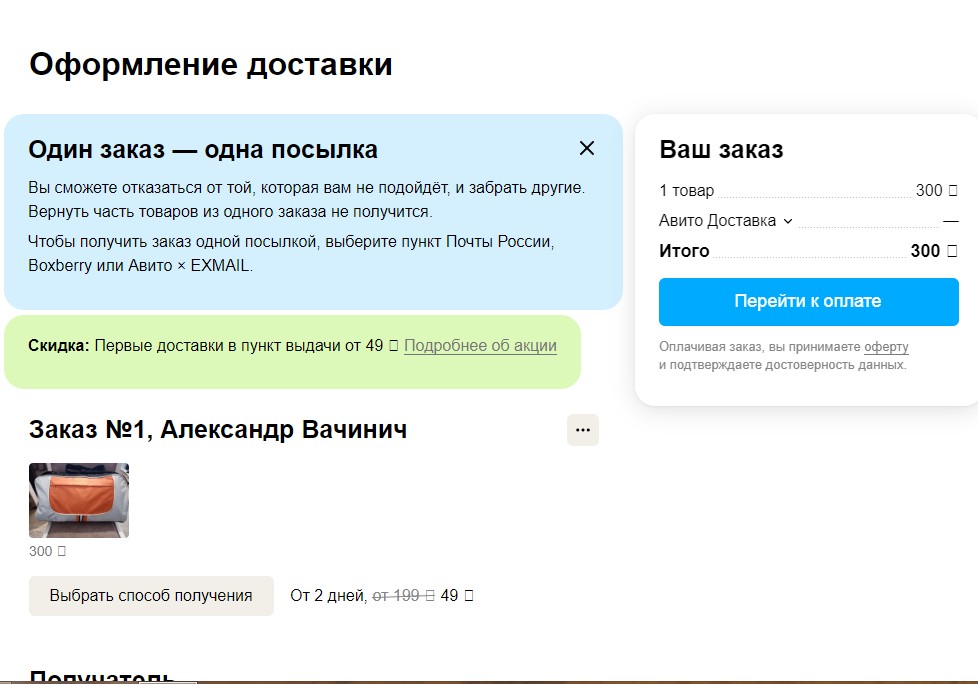Viewport: 978px width, 684px height.
Task: Open the оферту link
Action: 886,347
